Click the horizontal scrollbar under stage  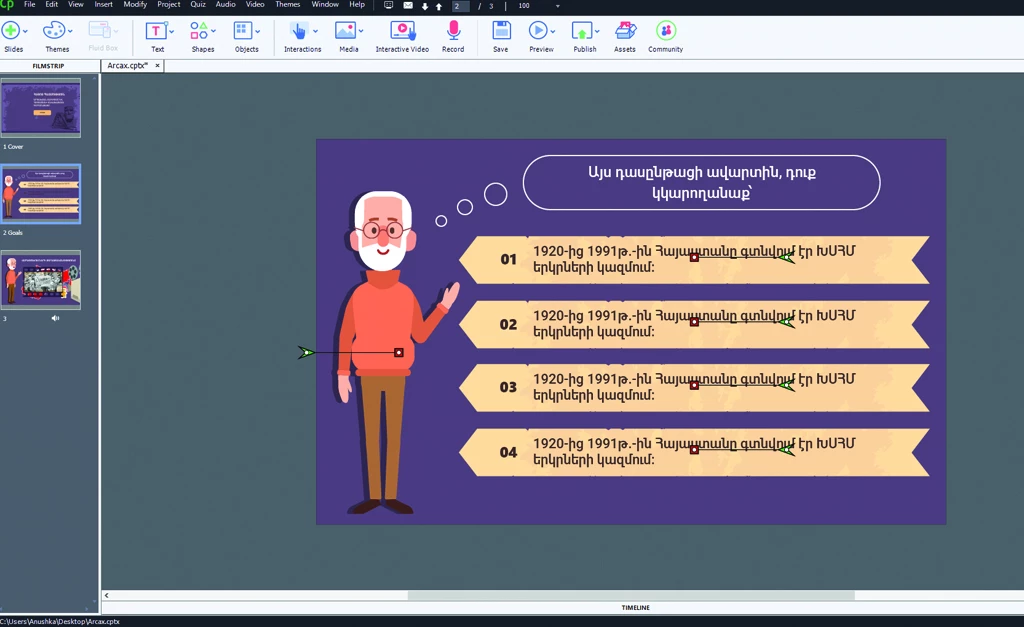click(631, 596)
